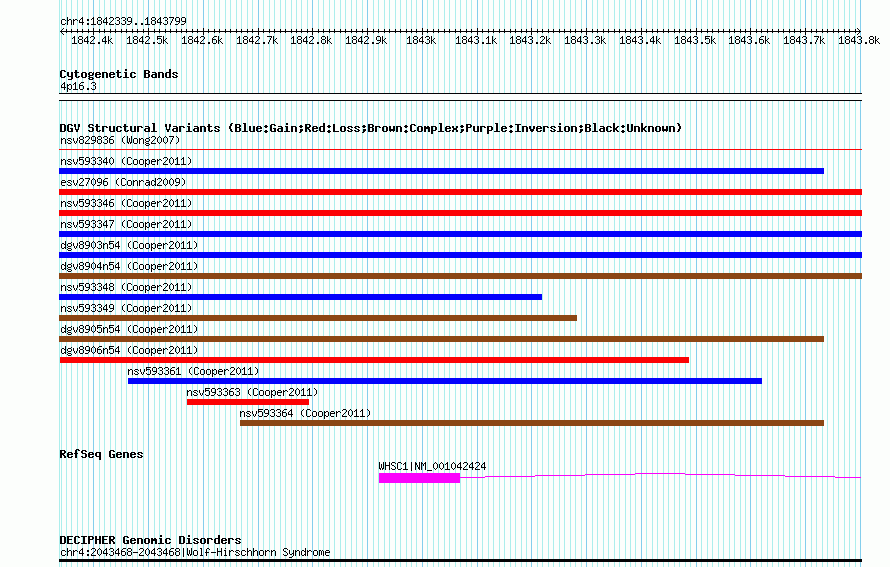This screenshot has height=567, width=890.
Task: Select the thin nsv829836 red line
Action: [x=460, y=150]
